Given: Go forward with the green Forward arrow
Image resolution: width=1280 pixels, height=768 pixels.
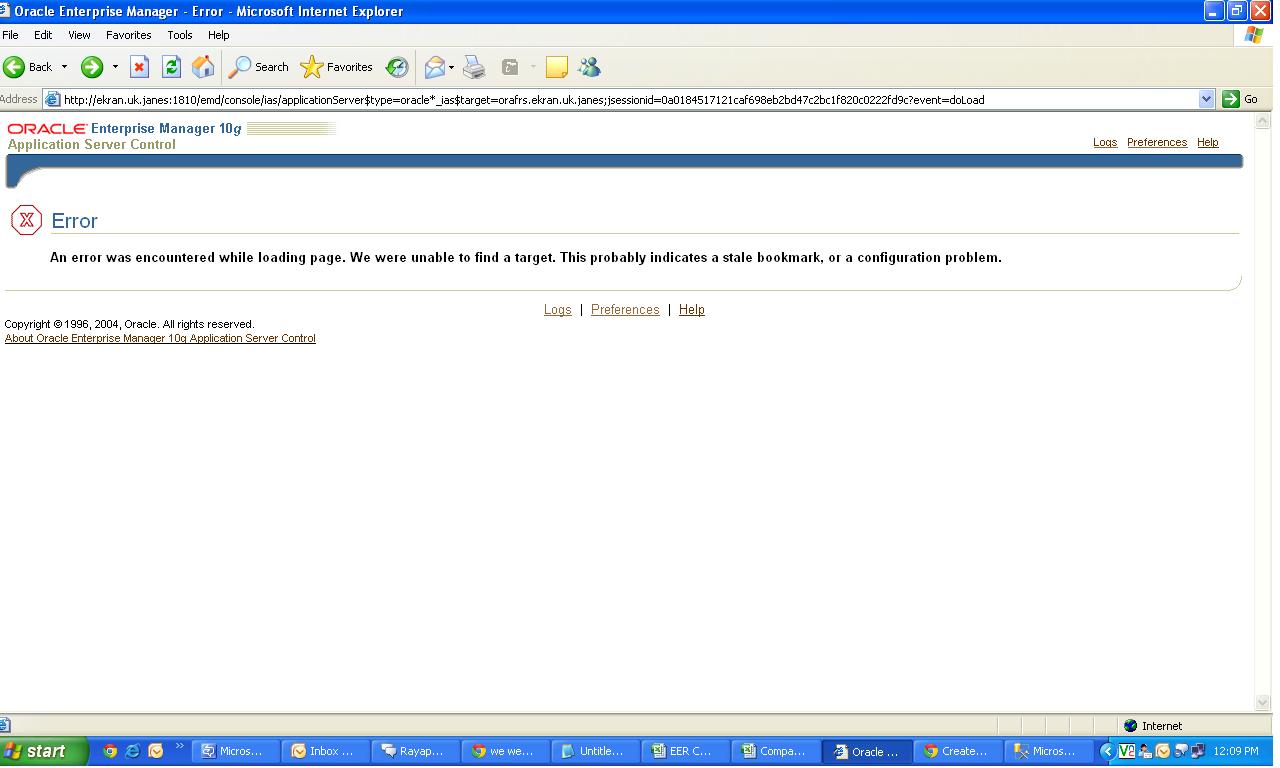Looking at the screenshot, I should [92, 67].
